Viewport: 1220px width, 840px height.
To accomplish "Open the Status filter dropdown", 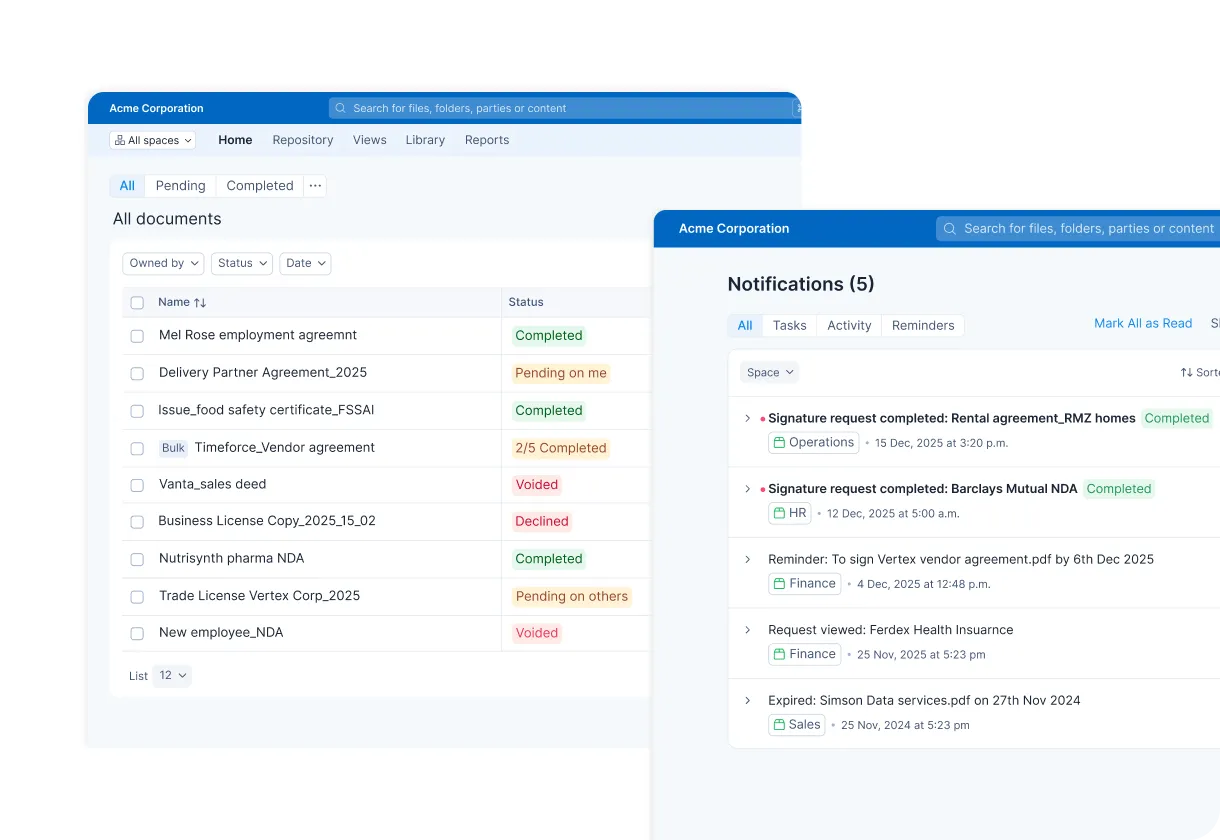I will 242,263.
